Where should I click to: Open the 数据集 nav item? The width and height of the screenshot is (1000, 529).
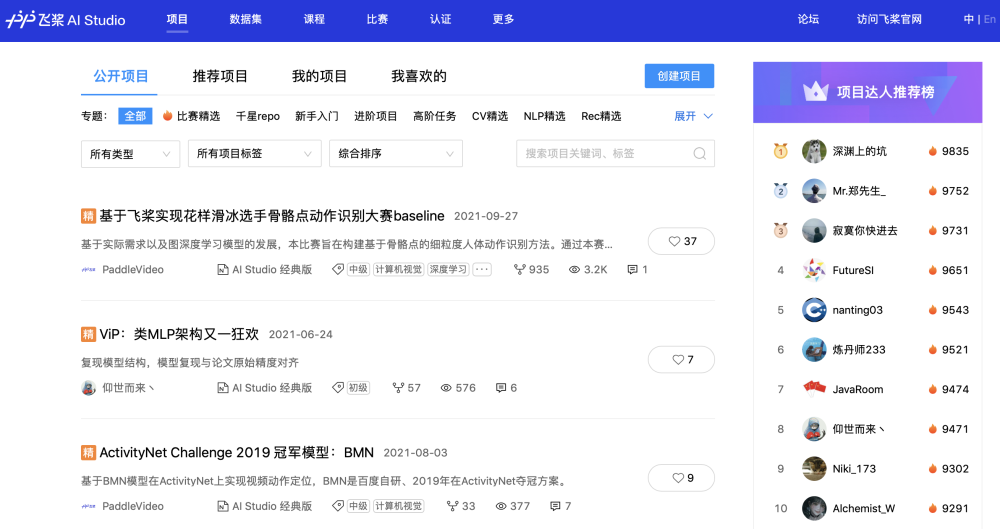[x=246, y=19]
